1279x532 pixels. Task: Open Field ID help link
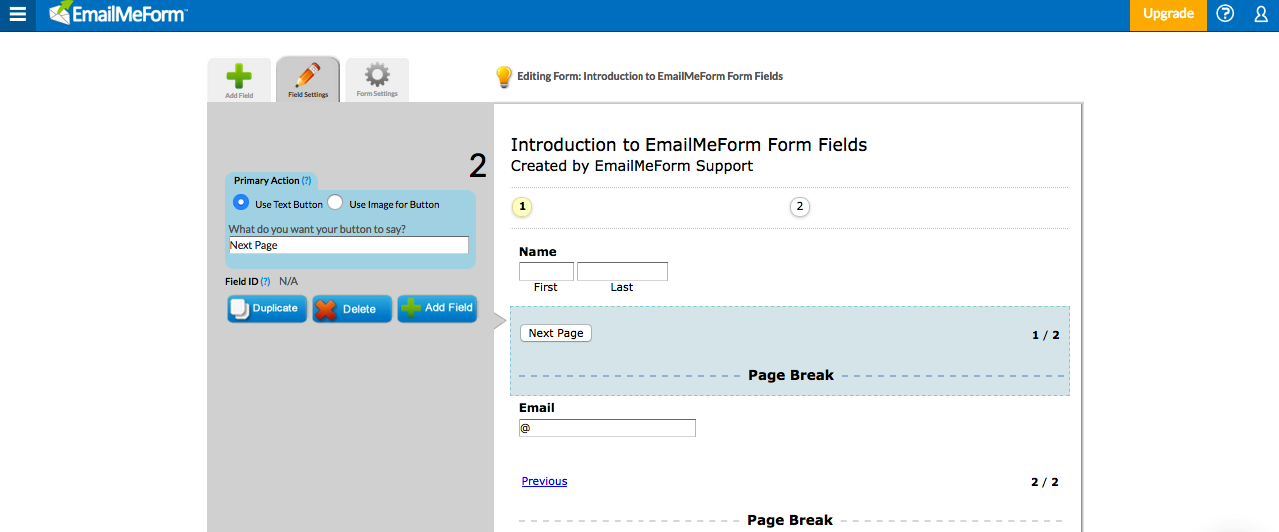coord(265,282)
